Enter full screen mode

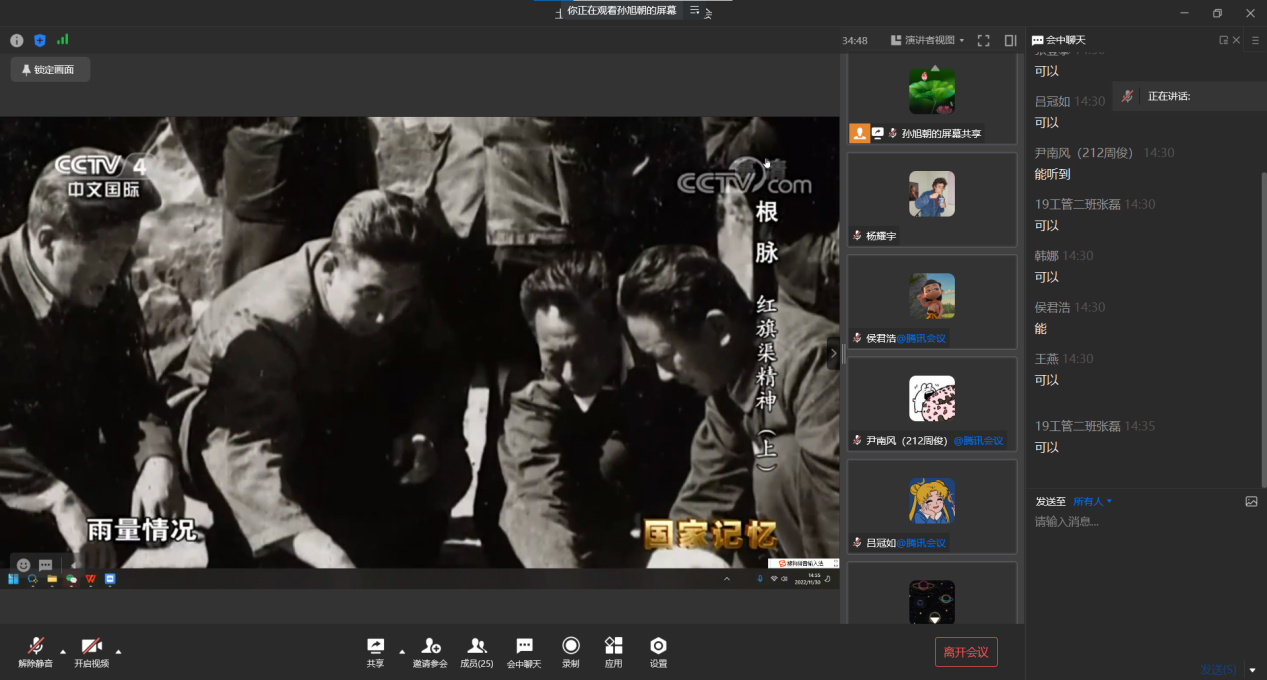click(983, 41)
